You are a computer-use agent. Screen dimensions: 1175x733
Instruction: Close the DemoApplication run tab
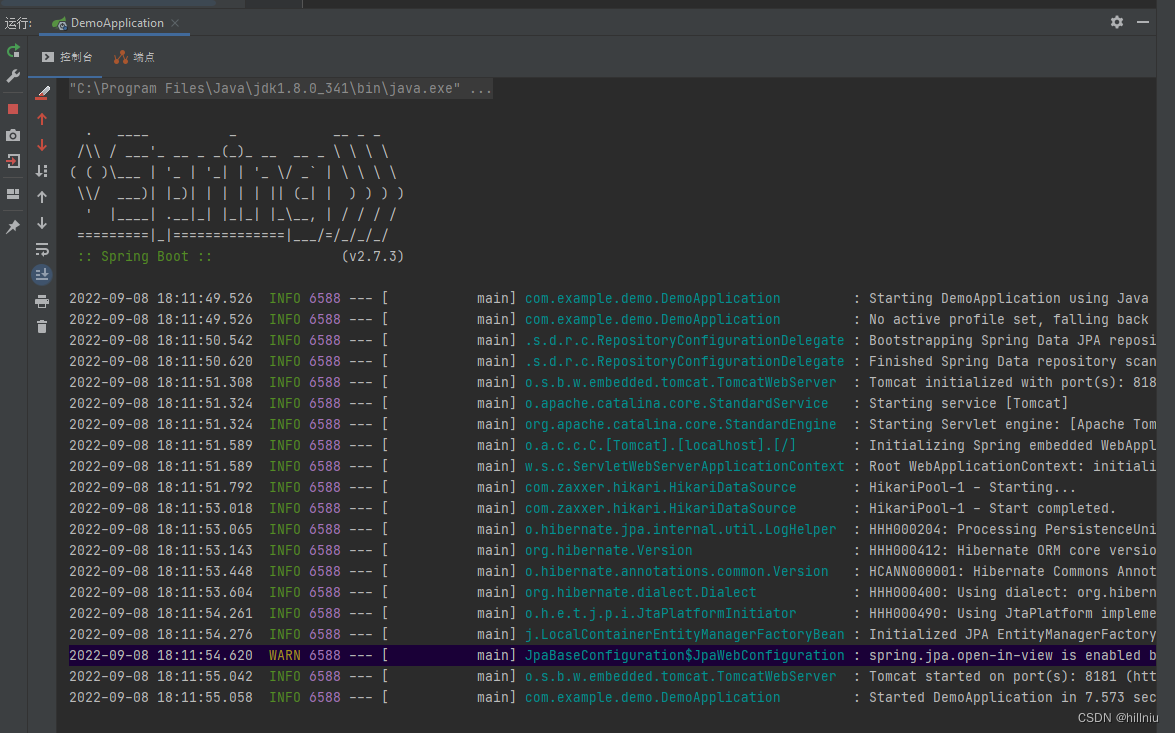[x=175, y=23]
